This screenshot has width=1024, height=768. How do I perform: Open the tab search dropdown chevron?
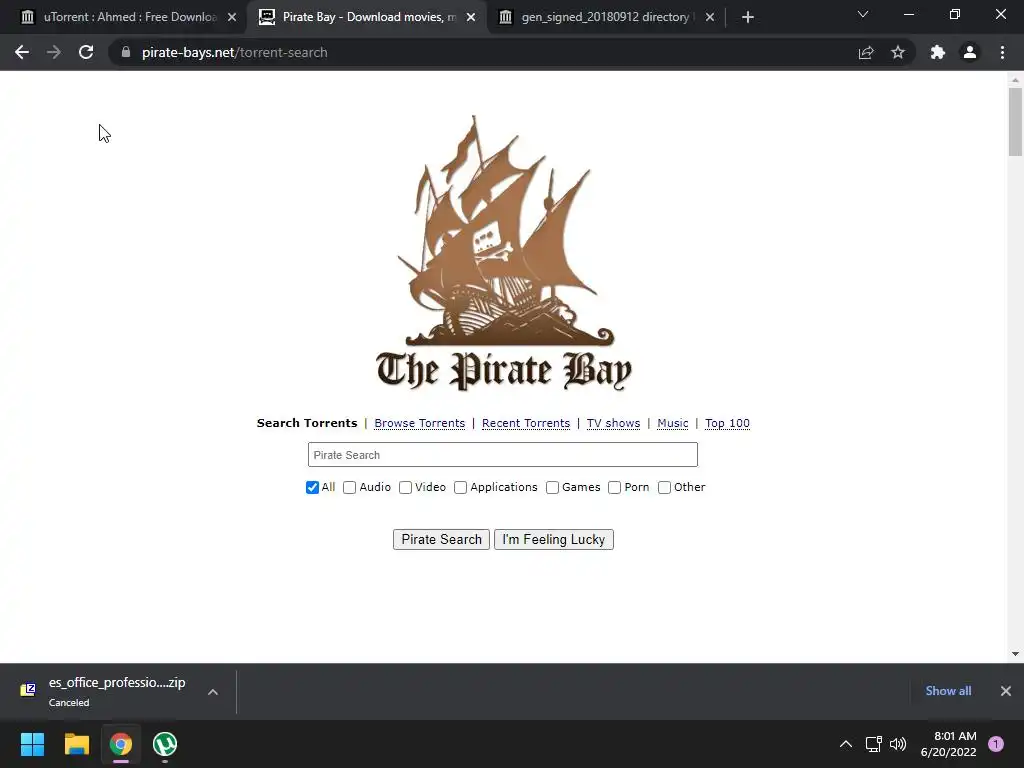[863, 14]
